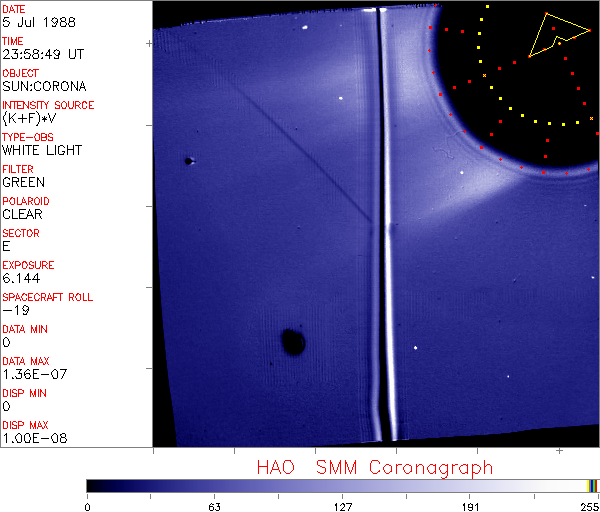Select the data max value 1.36E-07

pyautogui.click(x=35, y=374)
